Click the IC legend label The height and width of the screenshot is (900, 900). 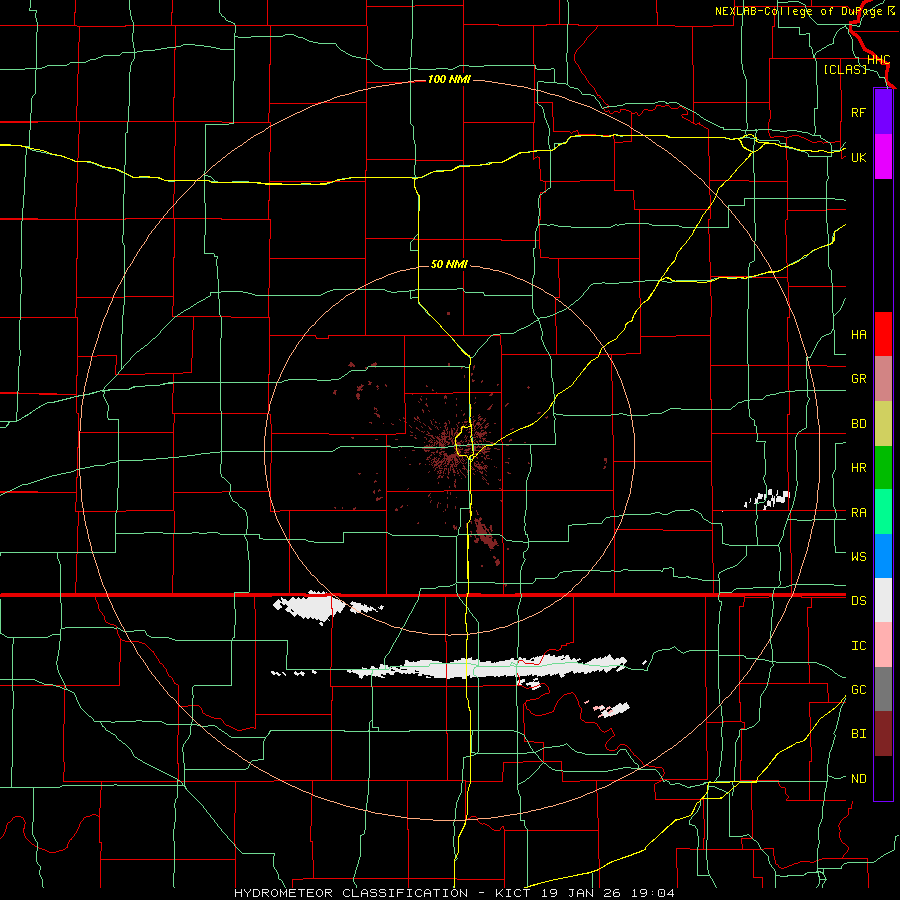(858, 645)
